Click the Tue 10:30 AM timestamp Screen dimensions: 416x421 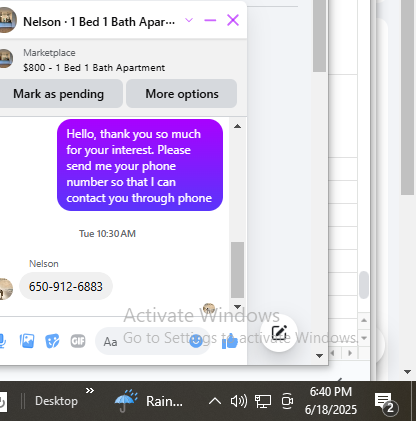(x=107, y=234)
